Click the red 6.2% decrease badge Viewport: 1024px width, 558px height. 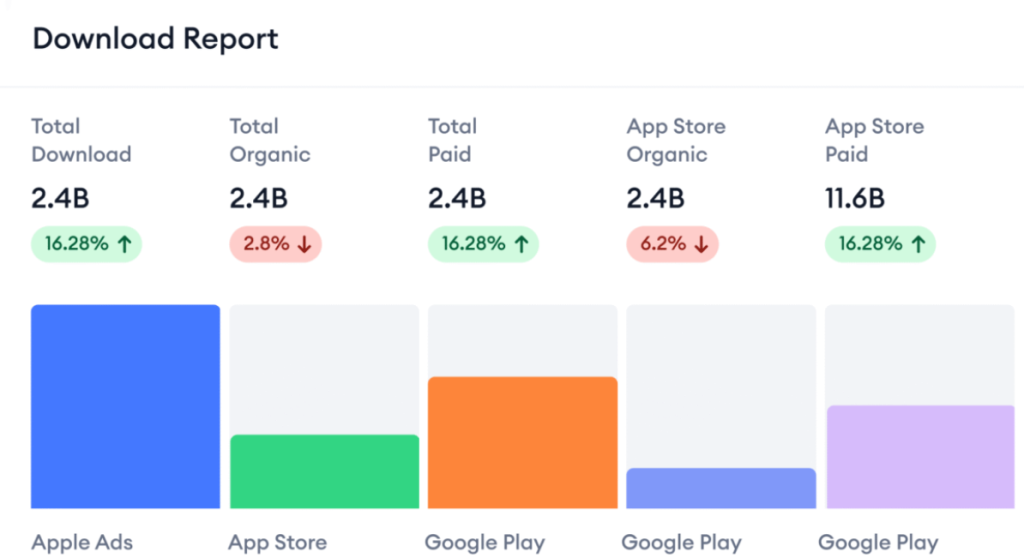coord(672,245)
